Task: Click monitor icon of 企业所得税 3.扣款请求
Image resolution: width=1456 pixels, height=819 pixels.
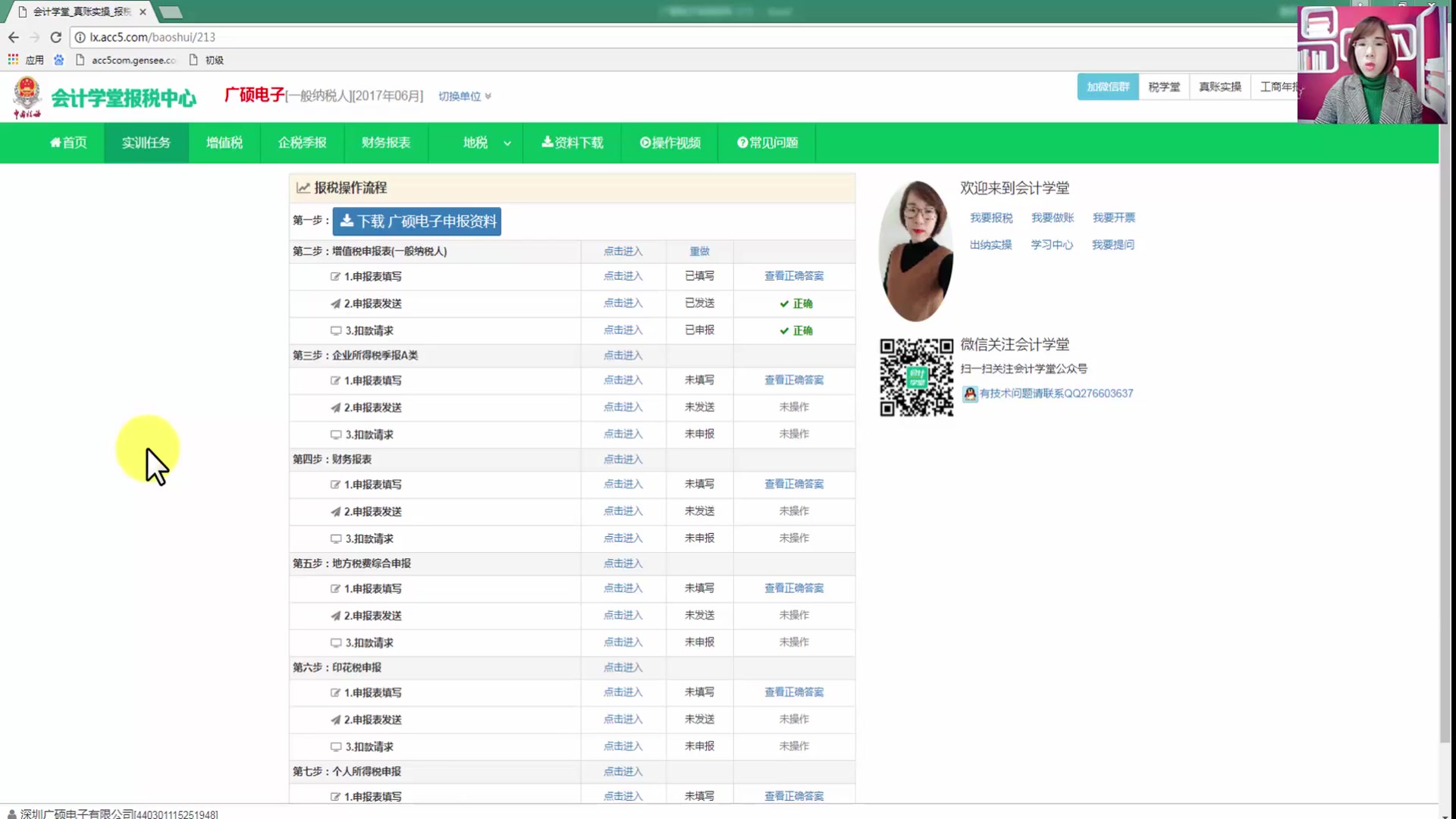Action: coord(336,435)
